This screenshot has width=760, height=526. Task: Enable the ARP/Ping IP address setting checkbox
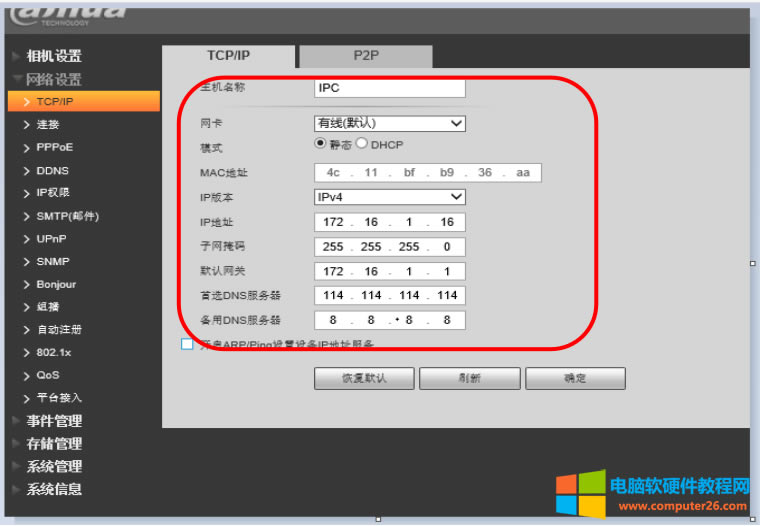187,344
